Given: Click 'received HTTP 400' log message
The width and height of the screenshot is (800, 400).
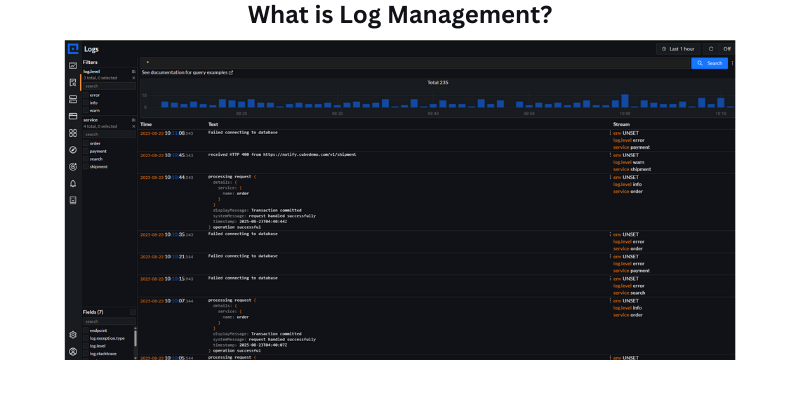Looking at the screenshot, I should pos(282,154).
